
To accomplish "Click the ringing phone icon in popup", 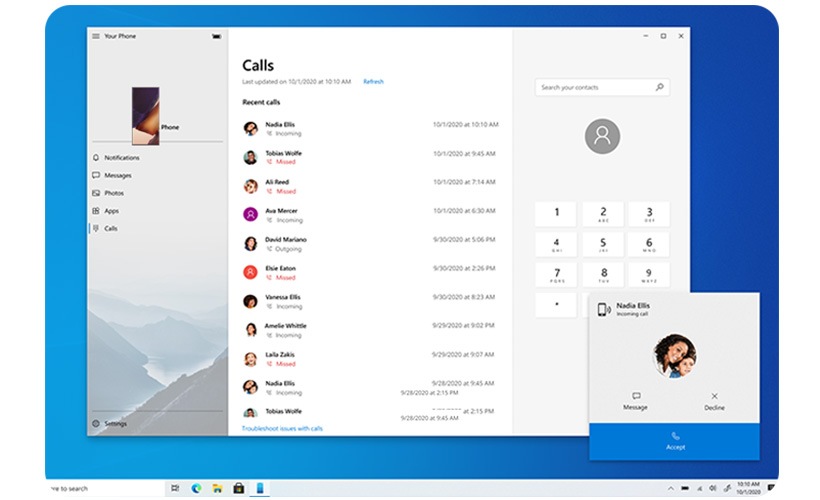I will (604, 309).
